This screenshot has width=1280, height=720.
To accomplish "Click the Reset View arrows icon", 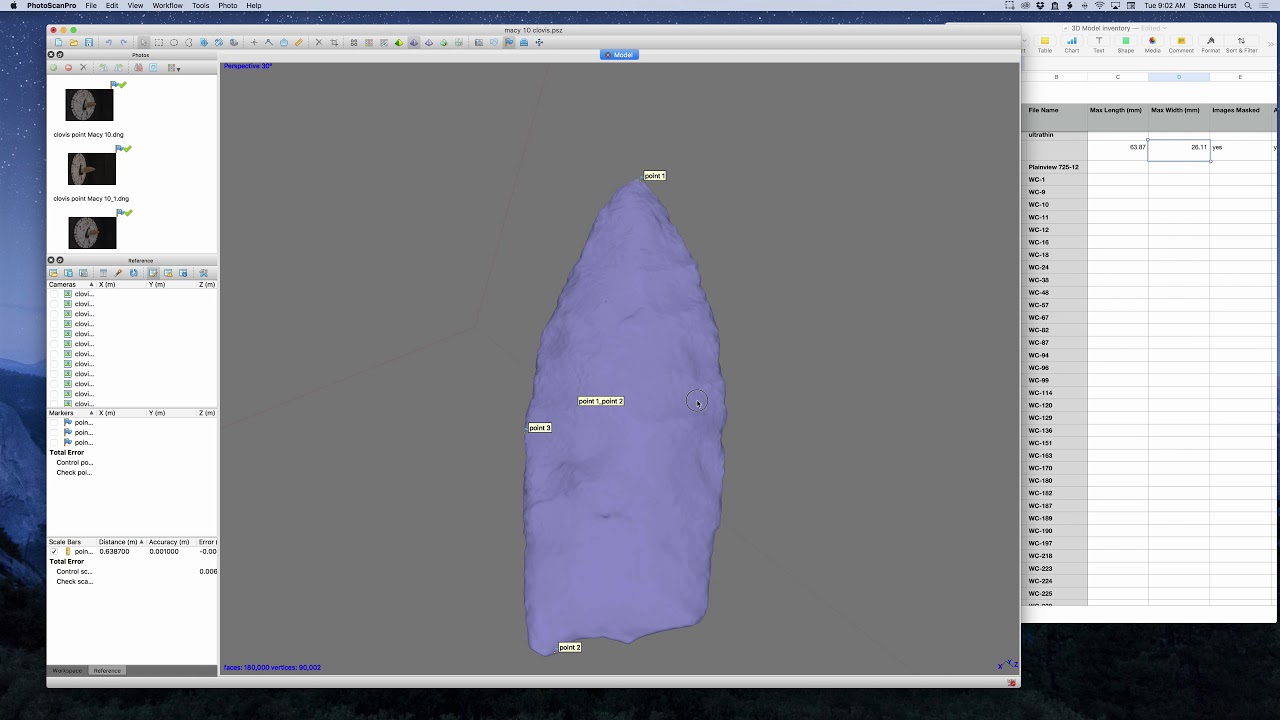I will point(539,42).
